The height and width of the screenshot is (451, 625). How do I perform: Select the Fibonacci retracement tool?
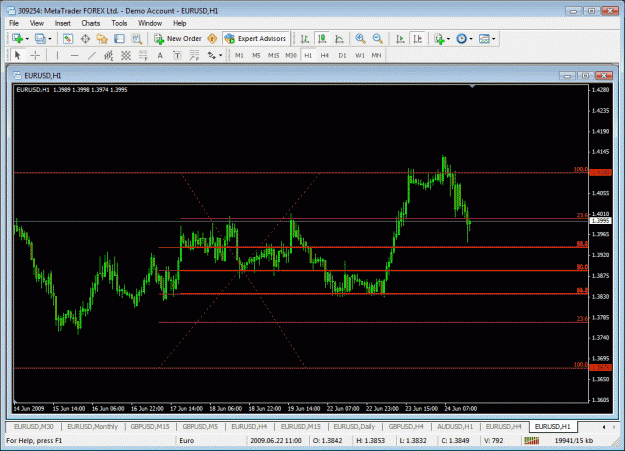click(143, 55)
